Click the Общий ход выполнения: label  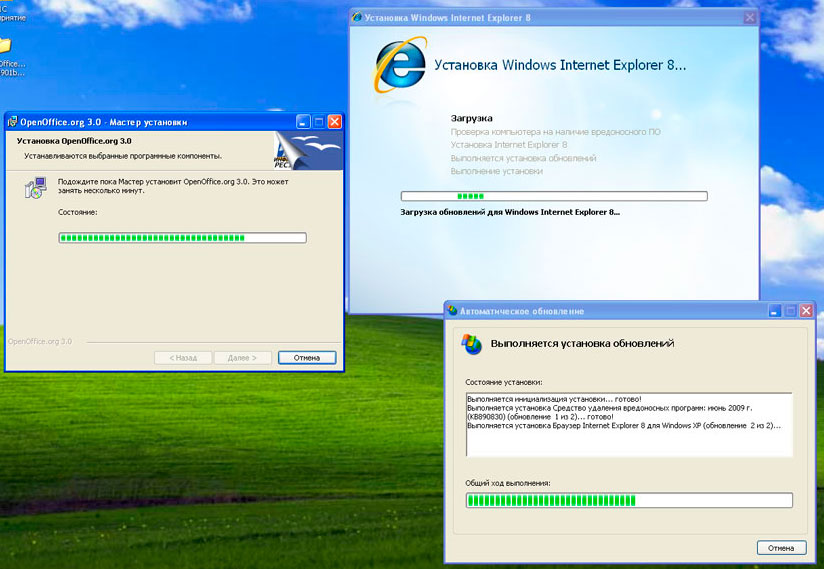pyautogui.click(x=508, y=483)
